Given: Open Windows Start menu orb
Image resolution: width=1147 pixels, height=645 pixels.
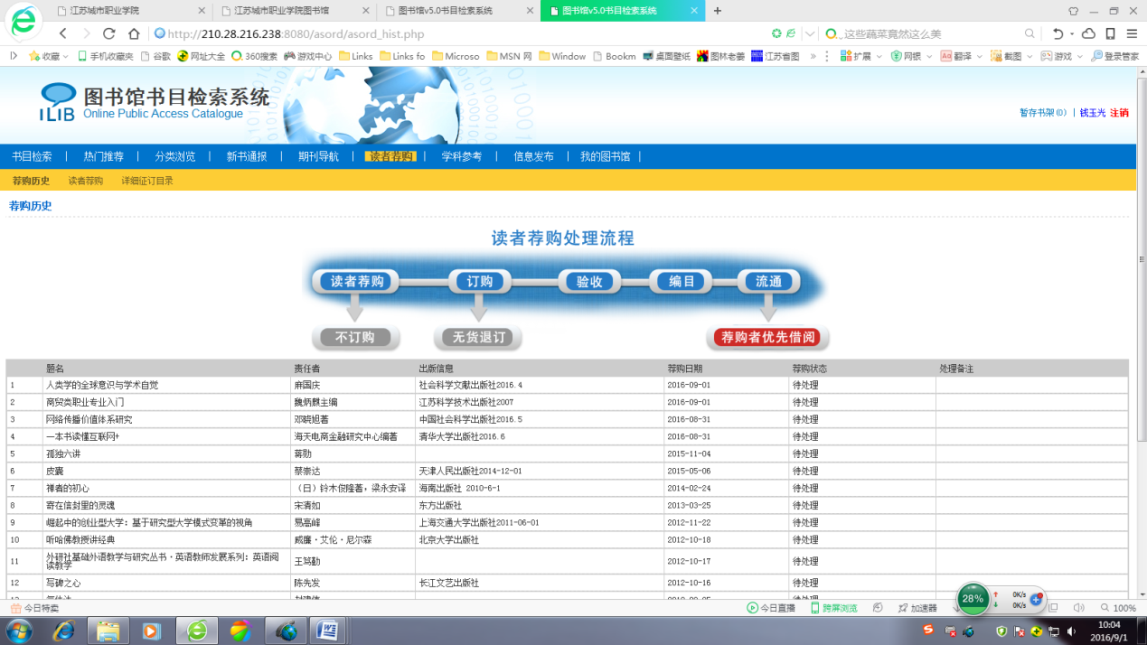Looking at the screenshot, I should click(x=19, y=631).
